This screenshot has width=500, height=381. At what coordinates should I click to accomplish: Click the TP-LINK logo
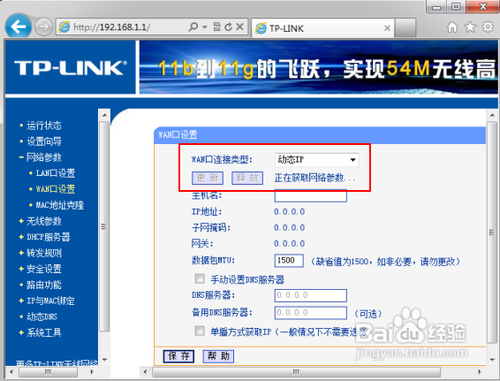pos(70,68)
